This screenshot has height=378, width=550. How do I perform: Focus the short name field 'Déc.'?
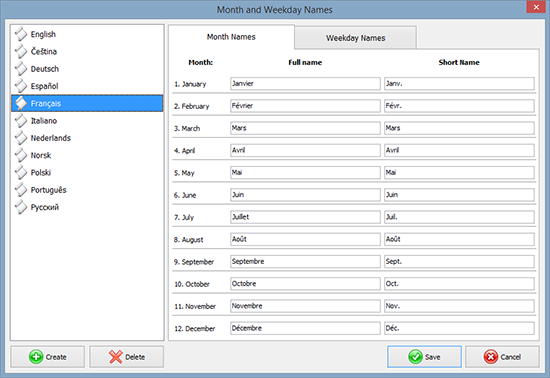click(x=459, y=328)
